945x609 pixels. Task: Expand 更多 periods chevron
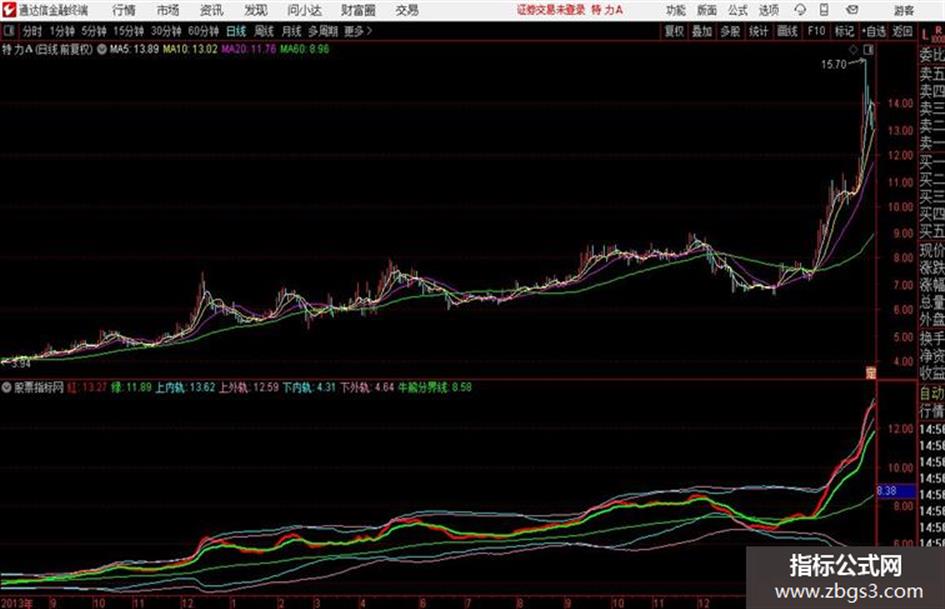pyautogui.click(x=358, y=31)
